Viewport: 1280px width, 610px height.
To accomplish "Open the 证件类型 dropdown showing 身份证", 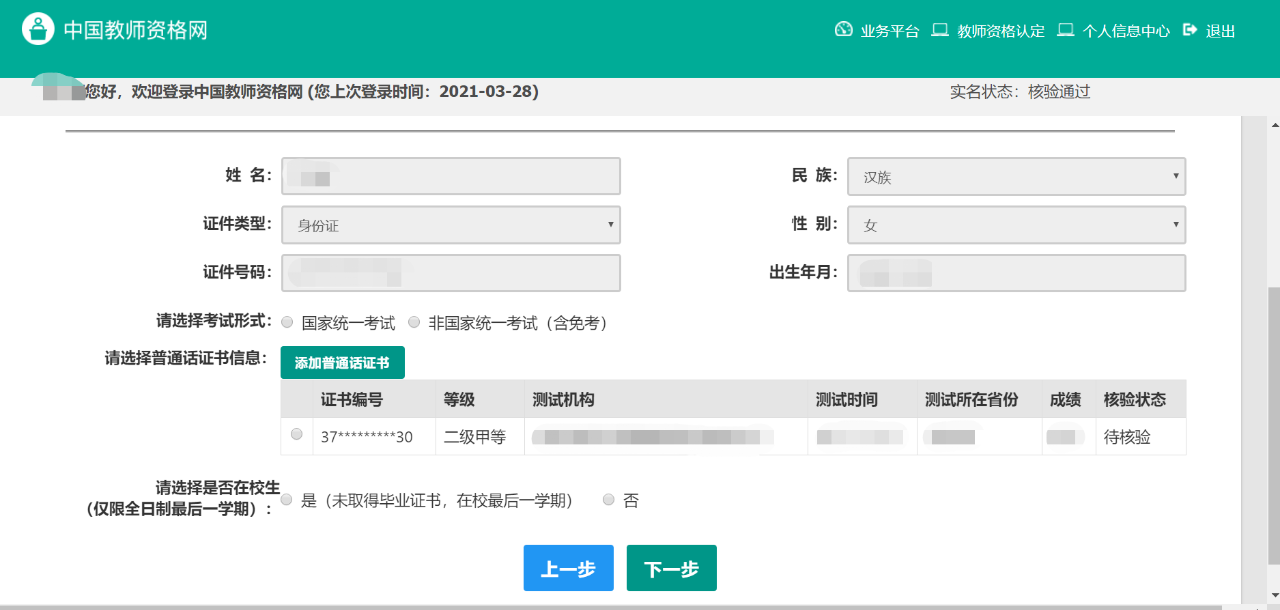I will [x=451, y=225].
